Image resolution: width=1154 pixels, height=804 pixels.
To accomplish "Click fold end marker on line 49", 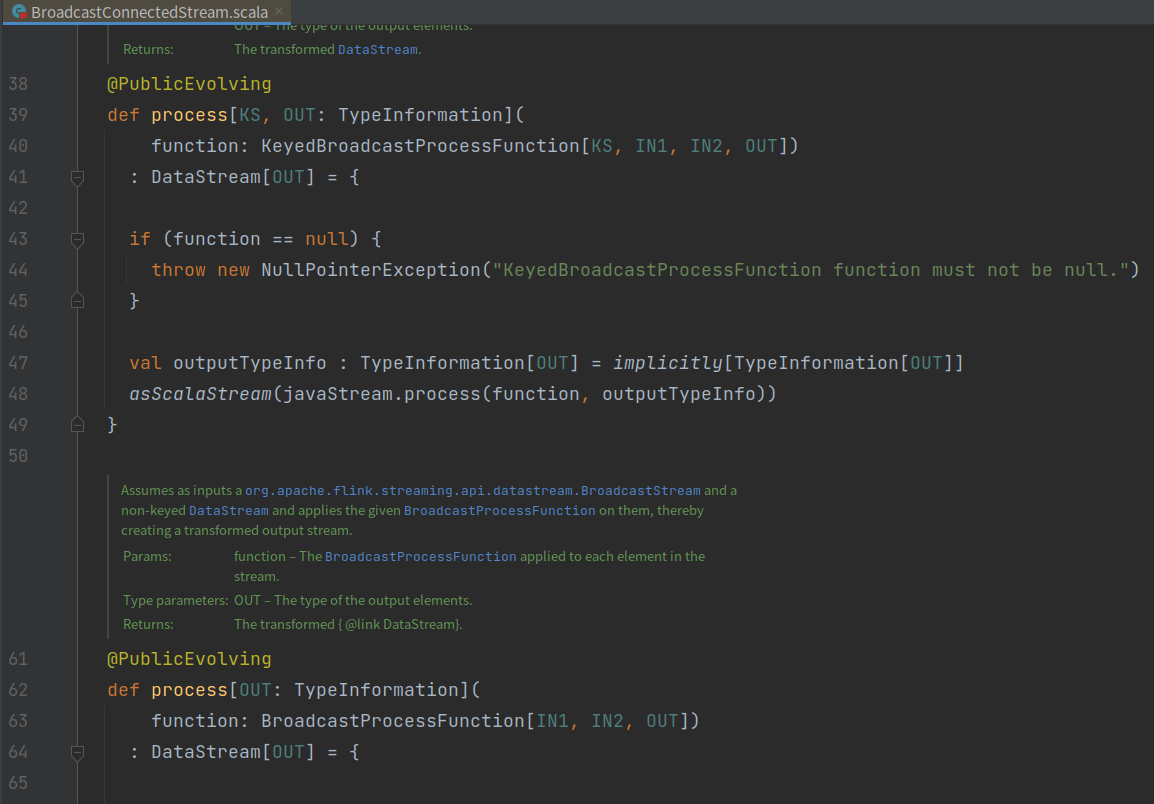I will tap(77, 424).
